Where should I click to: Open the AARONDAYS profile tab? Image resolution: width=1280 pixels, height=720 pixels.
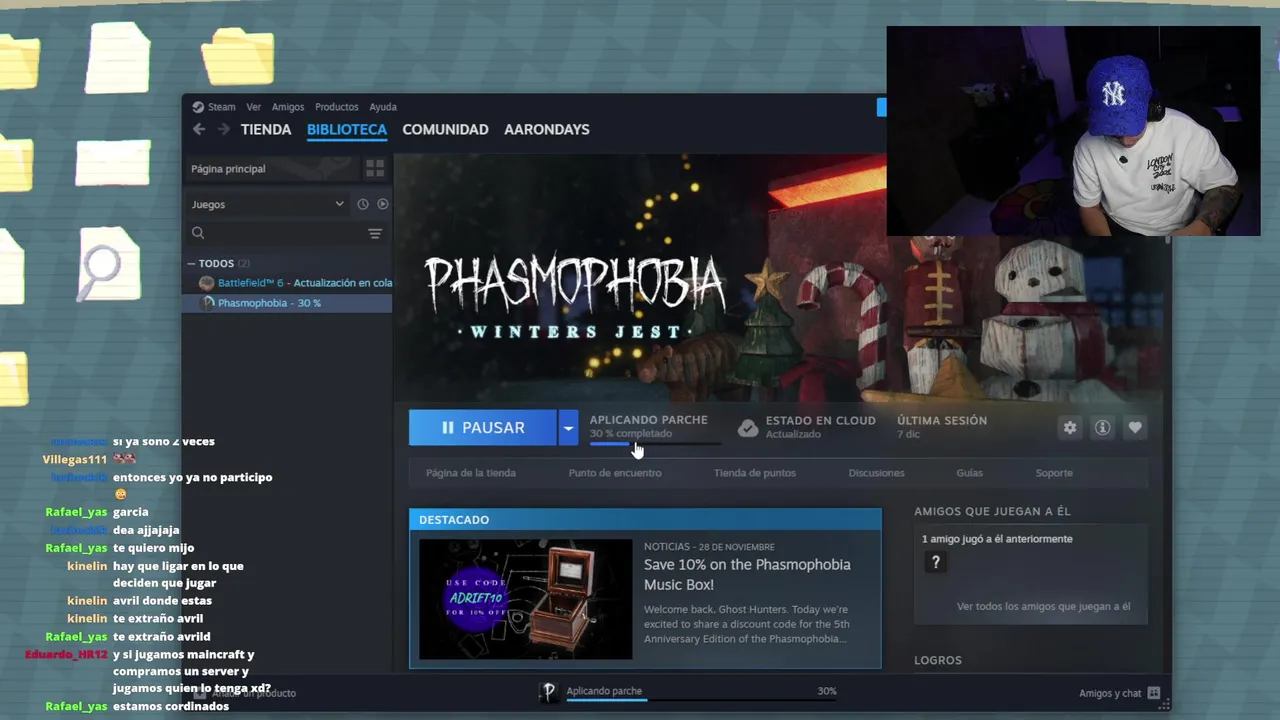click(547, 129)
